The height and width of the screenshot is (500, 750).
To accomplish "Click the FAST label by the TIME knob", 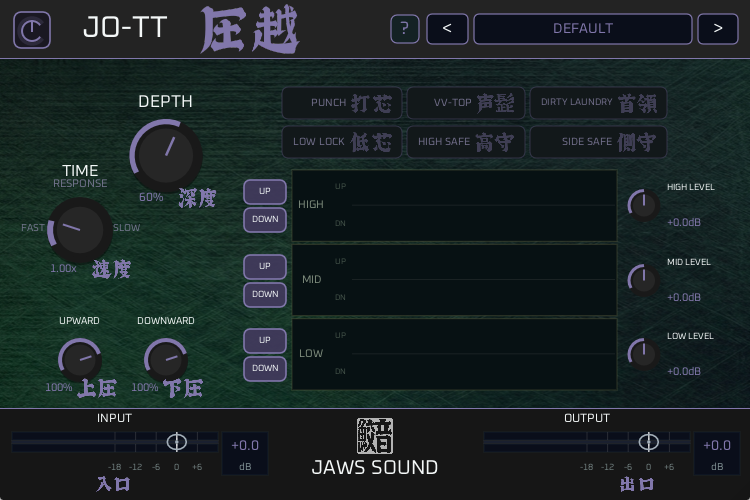I will pos(33,228).
